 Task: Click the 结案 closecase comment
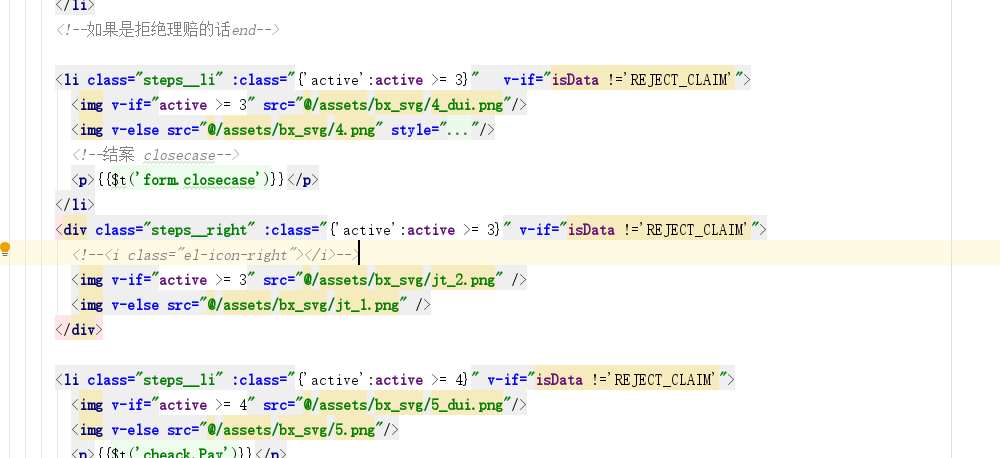(x=156, y=155)
